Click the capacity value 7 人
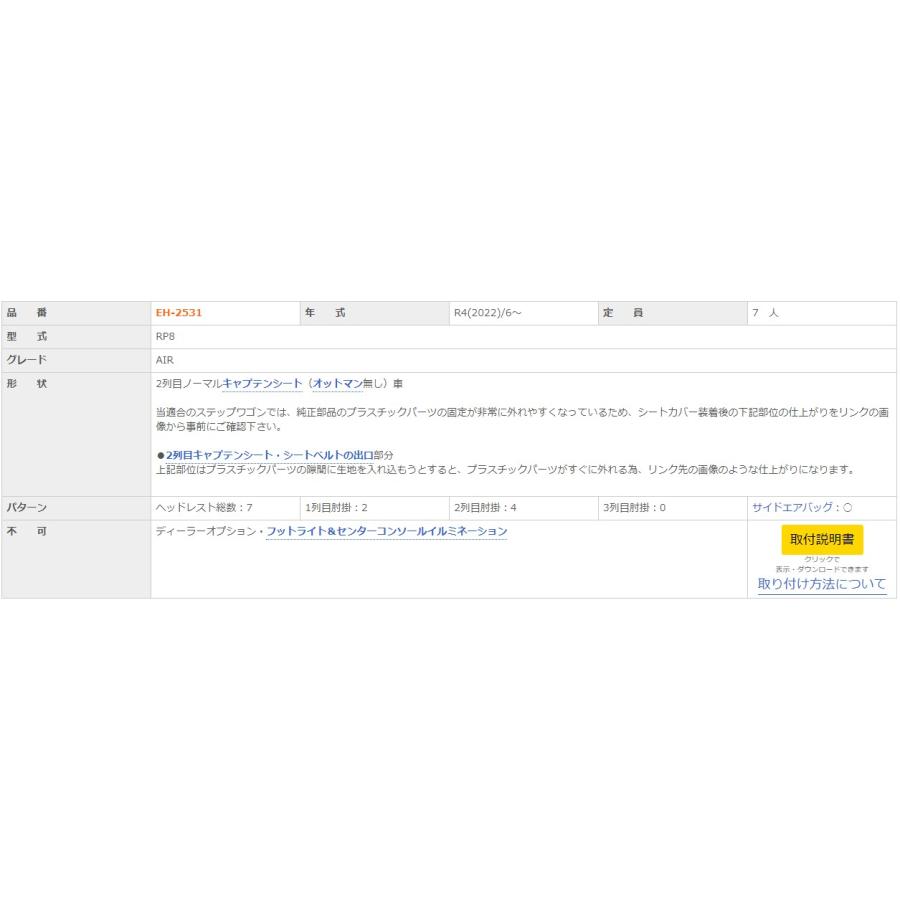Image resolution: width=900 pixels, height=900 pixels. coord(765,313)
